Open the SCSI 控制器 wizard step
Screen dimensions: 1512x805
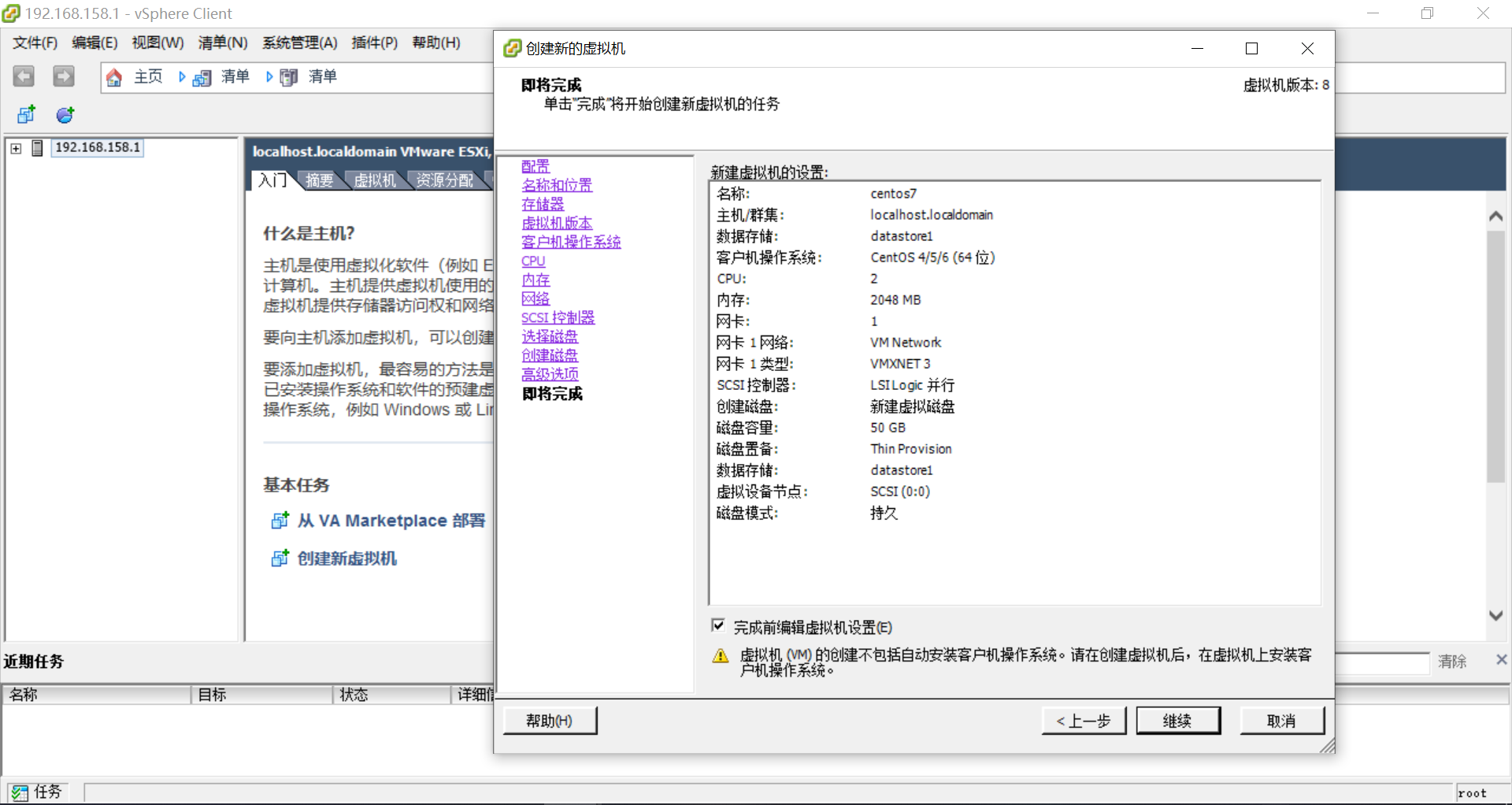pyautogui.click(x=558, y=317)
